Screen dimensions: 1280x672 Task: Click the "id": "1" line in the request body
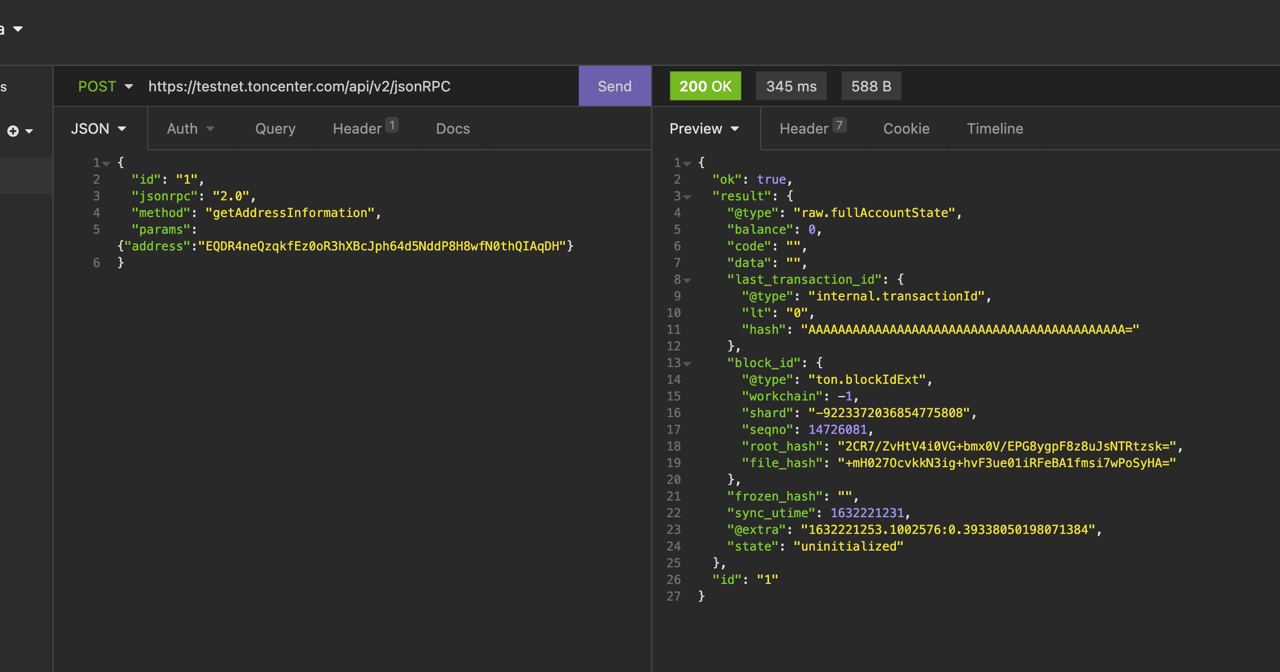click(x=168, y=179)
